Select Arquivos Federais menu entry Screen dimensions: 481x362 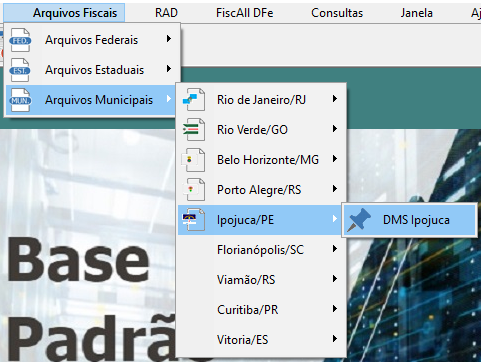[91, 40]
